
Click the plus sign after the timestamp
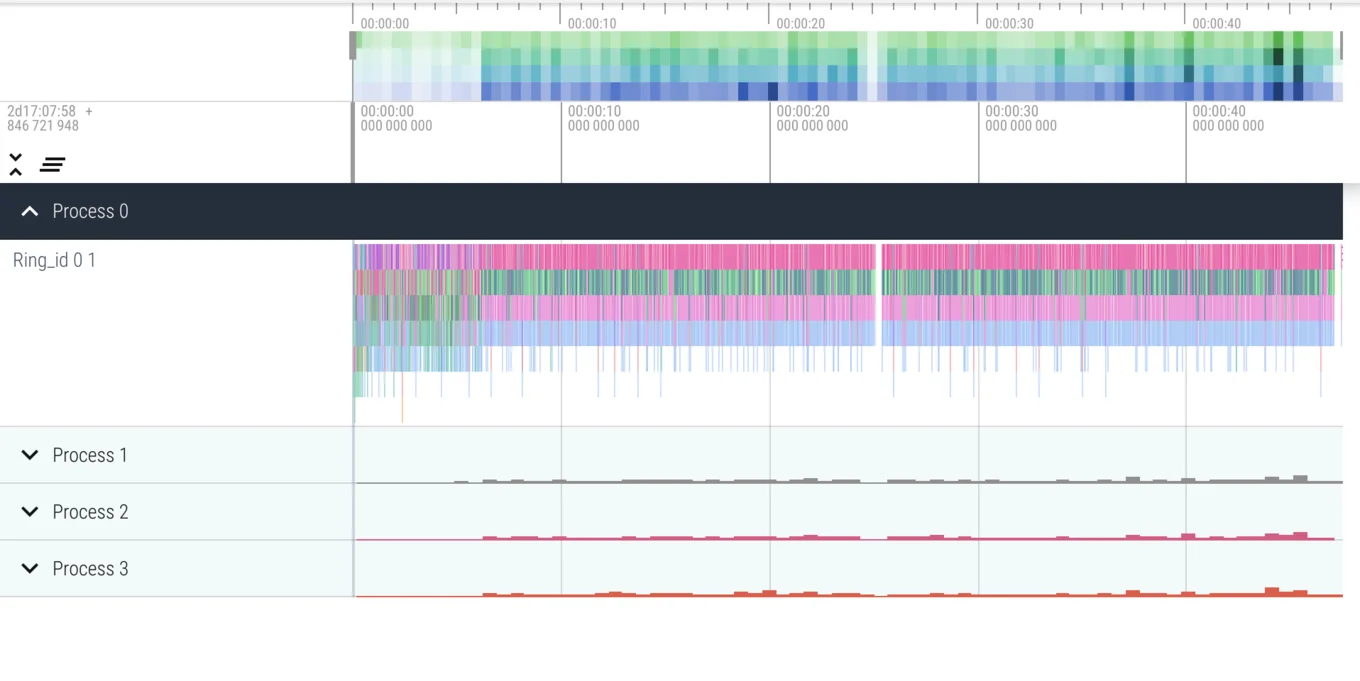[x=88, y=111]
